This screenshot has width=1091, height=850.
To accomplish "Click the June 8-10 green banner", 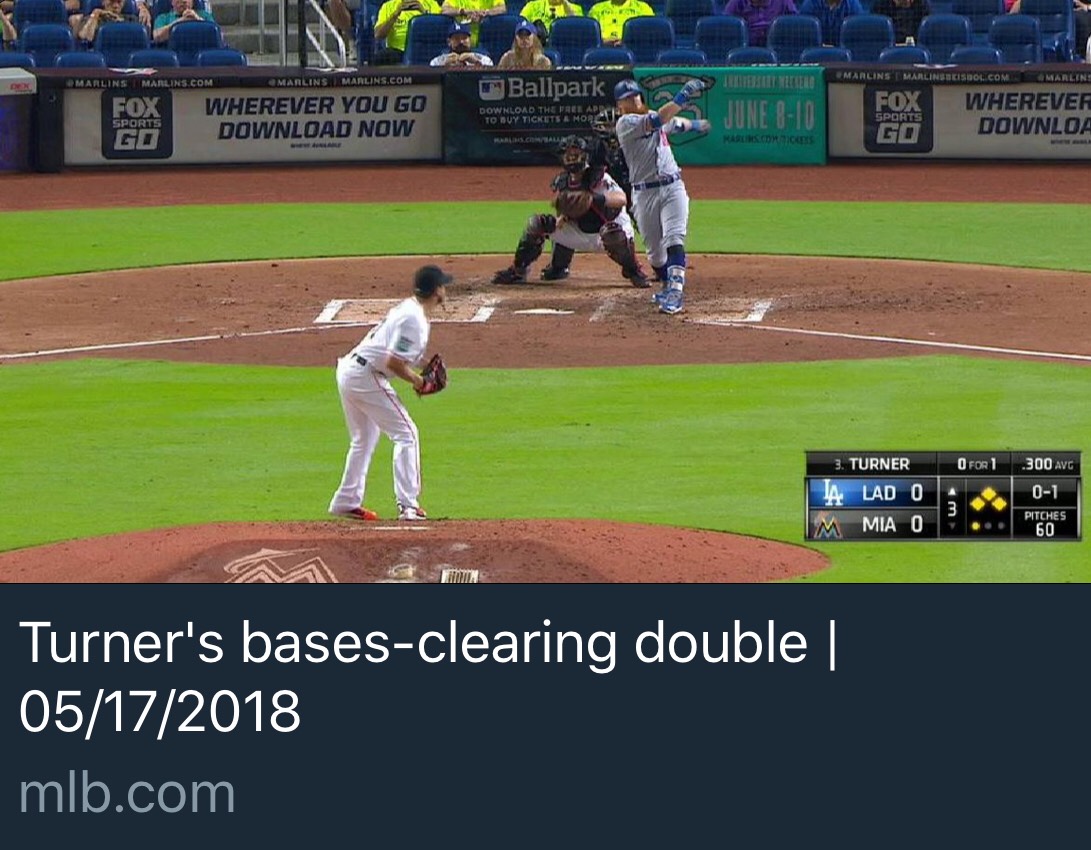I will click(731, 115).
